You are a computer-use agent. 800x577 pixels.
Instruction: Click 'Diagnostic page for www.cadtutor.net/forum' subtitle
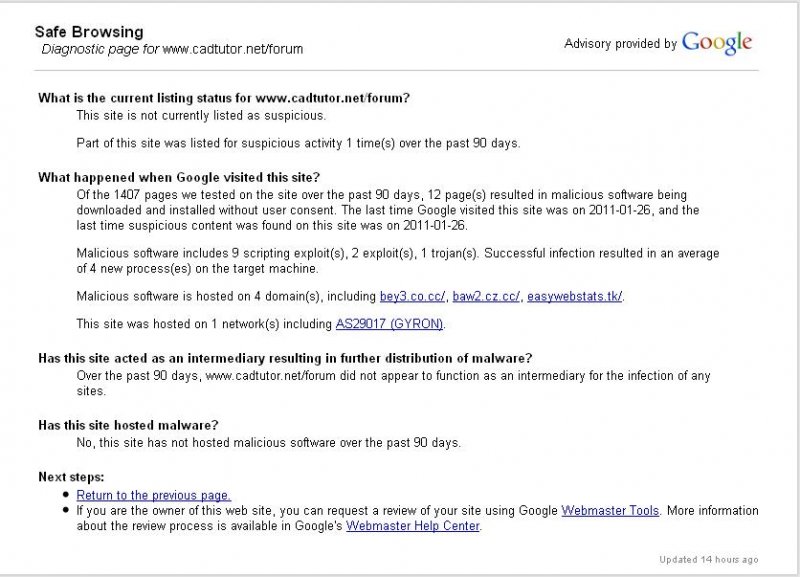pos(172,49)
